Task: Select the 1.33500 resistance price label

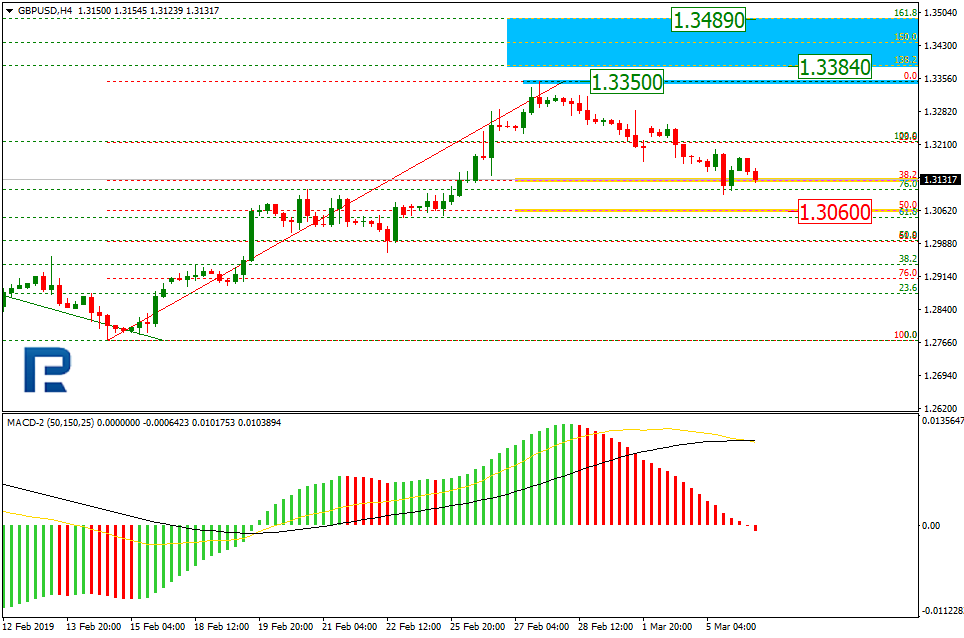Action: (627, 82)
